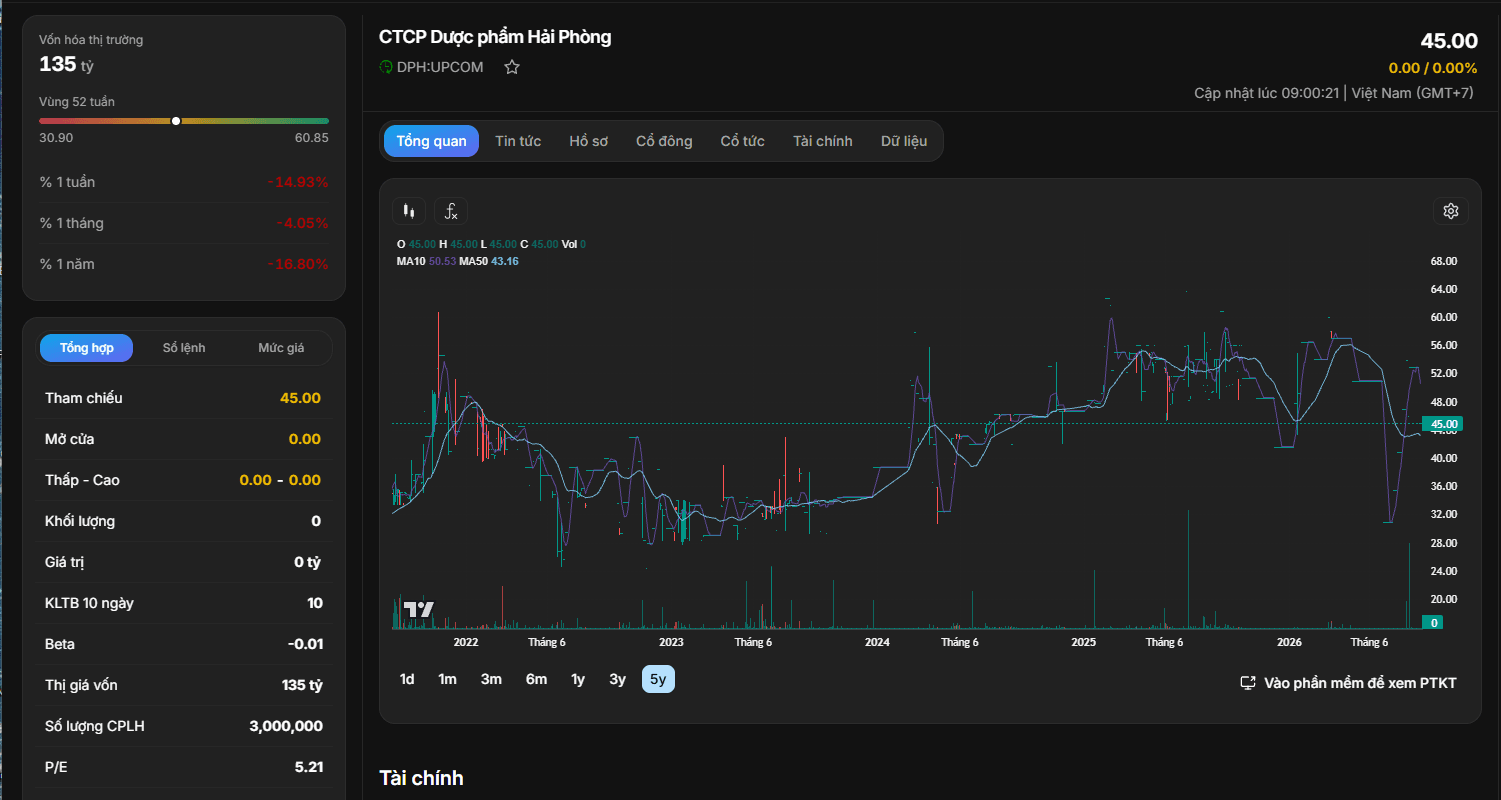This screenshot has height=800, width=1501.
Task: Click the KLTB 10 ngày row
Action: click(x=183, y=603)
